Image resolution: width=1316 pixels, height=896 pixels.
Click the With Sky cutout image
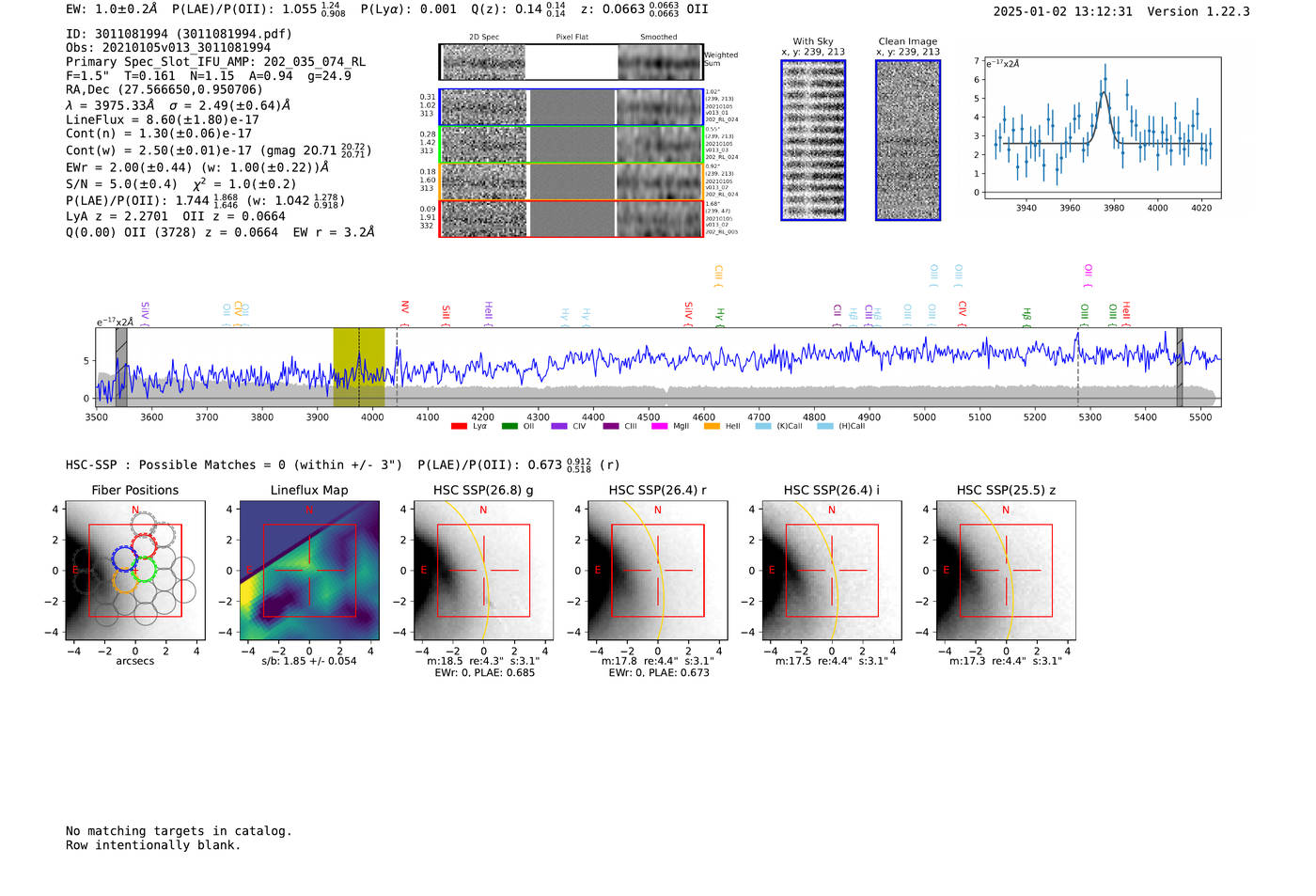(813, 140)
